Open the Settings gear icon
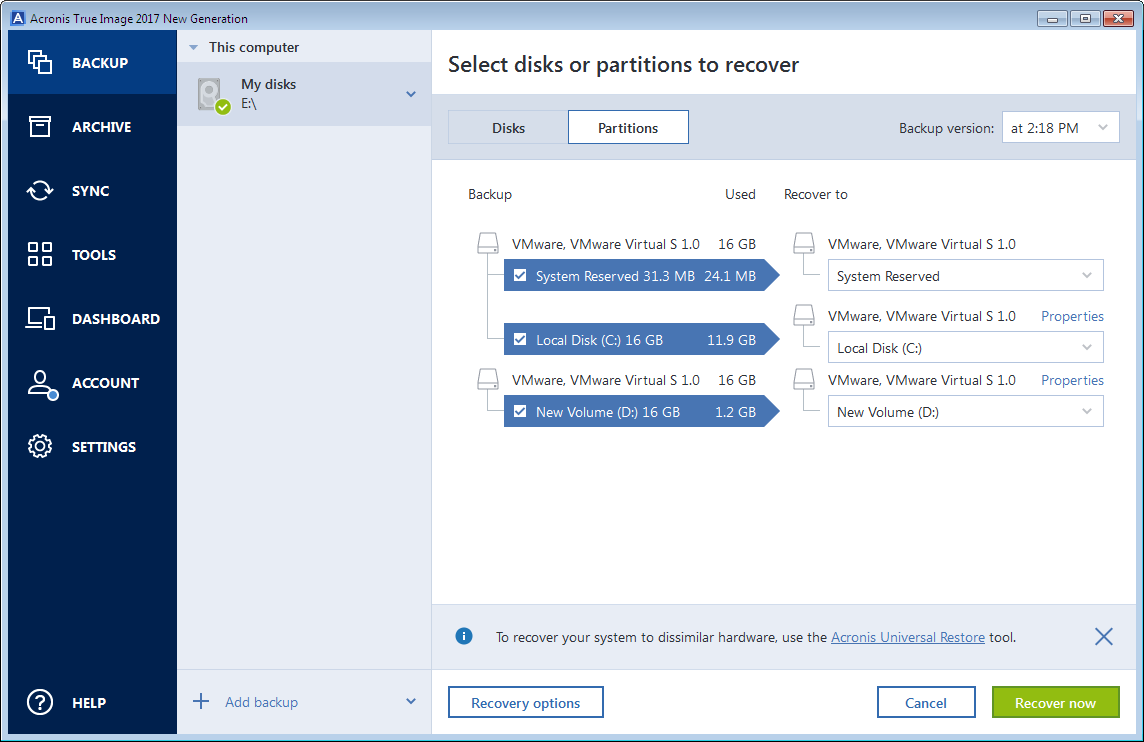Image resolution: width=1144 pixels, height=742 pixels. (40, 447)
